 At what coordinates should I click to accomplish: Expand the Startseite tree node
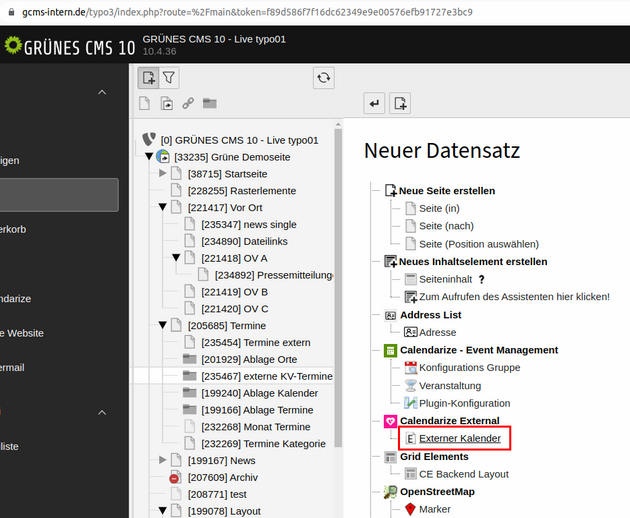coord(163,173)
